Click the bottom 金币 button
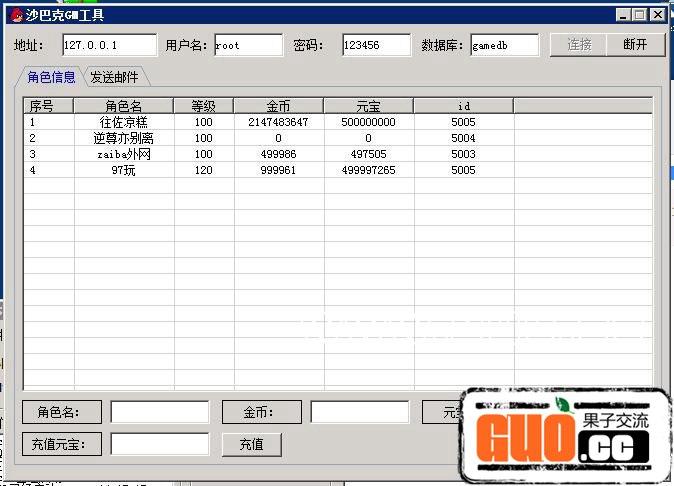The width and height of the screenshot is (674, 486). click(259, 412)
